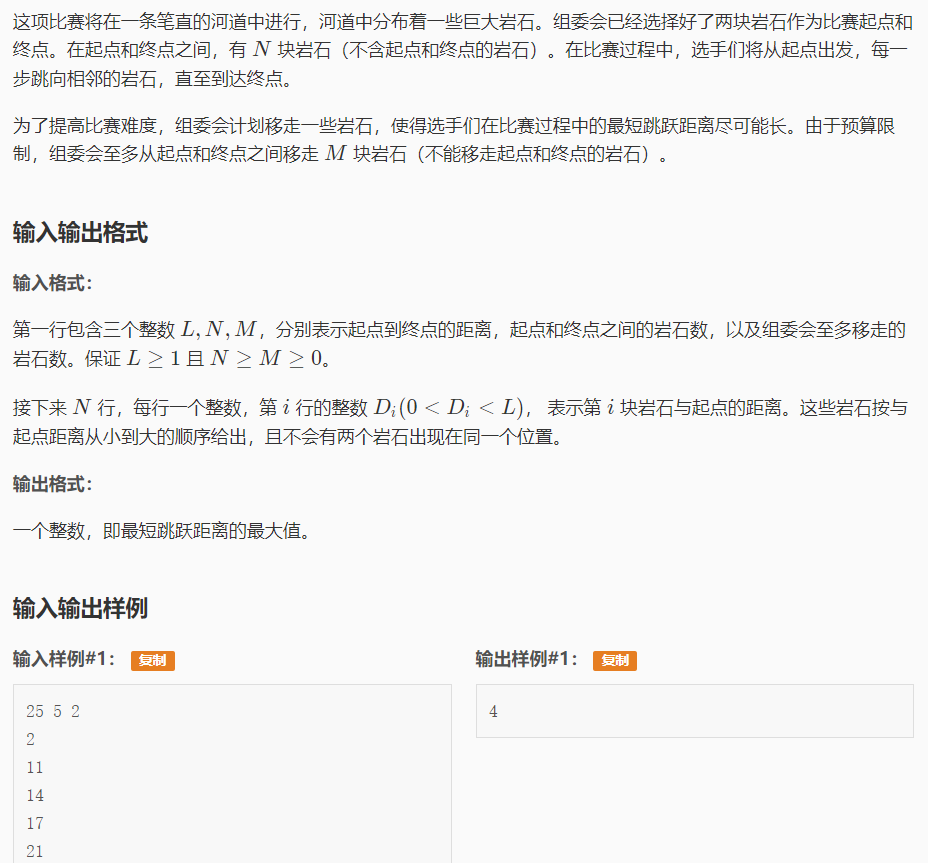928x863 pixels.
Task: Copy sample input #1 with 复制 button
Action: (x=153, y=660)
